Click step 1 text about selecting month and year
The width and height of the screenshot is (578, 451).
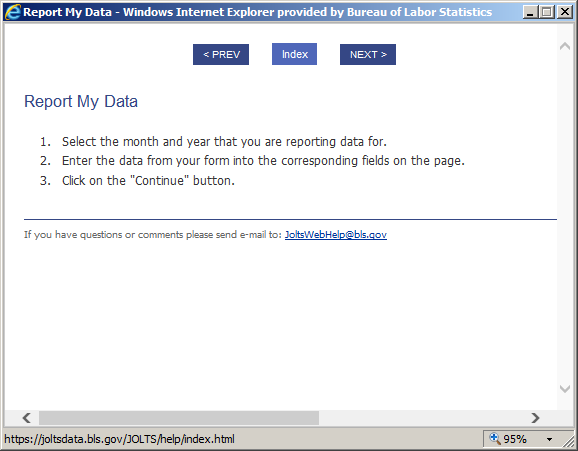(224, 142)
